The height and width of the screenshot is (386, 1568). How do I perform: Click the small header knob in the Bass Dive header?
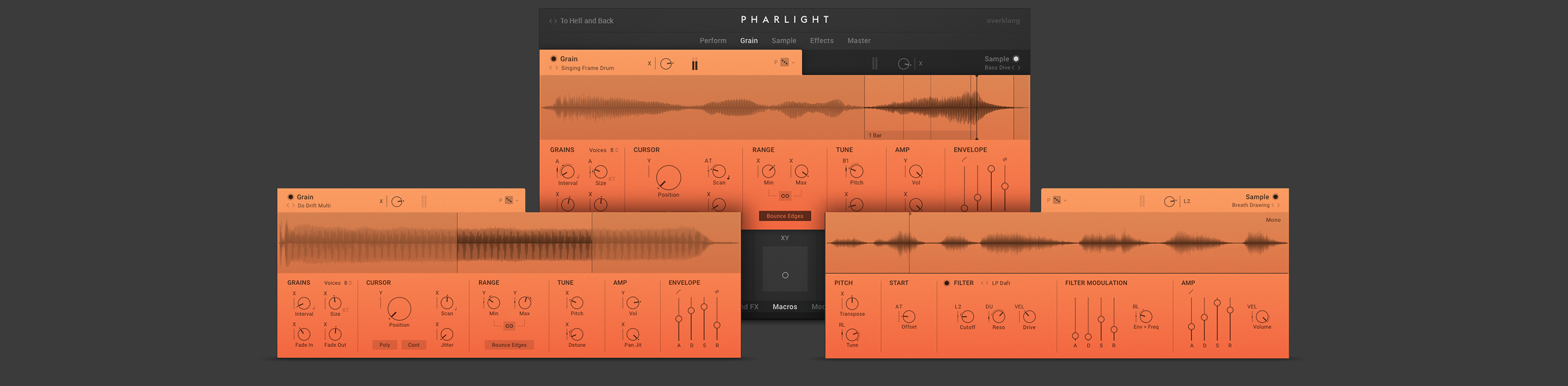904,64
